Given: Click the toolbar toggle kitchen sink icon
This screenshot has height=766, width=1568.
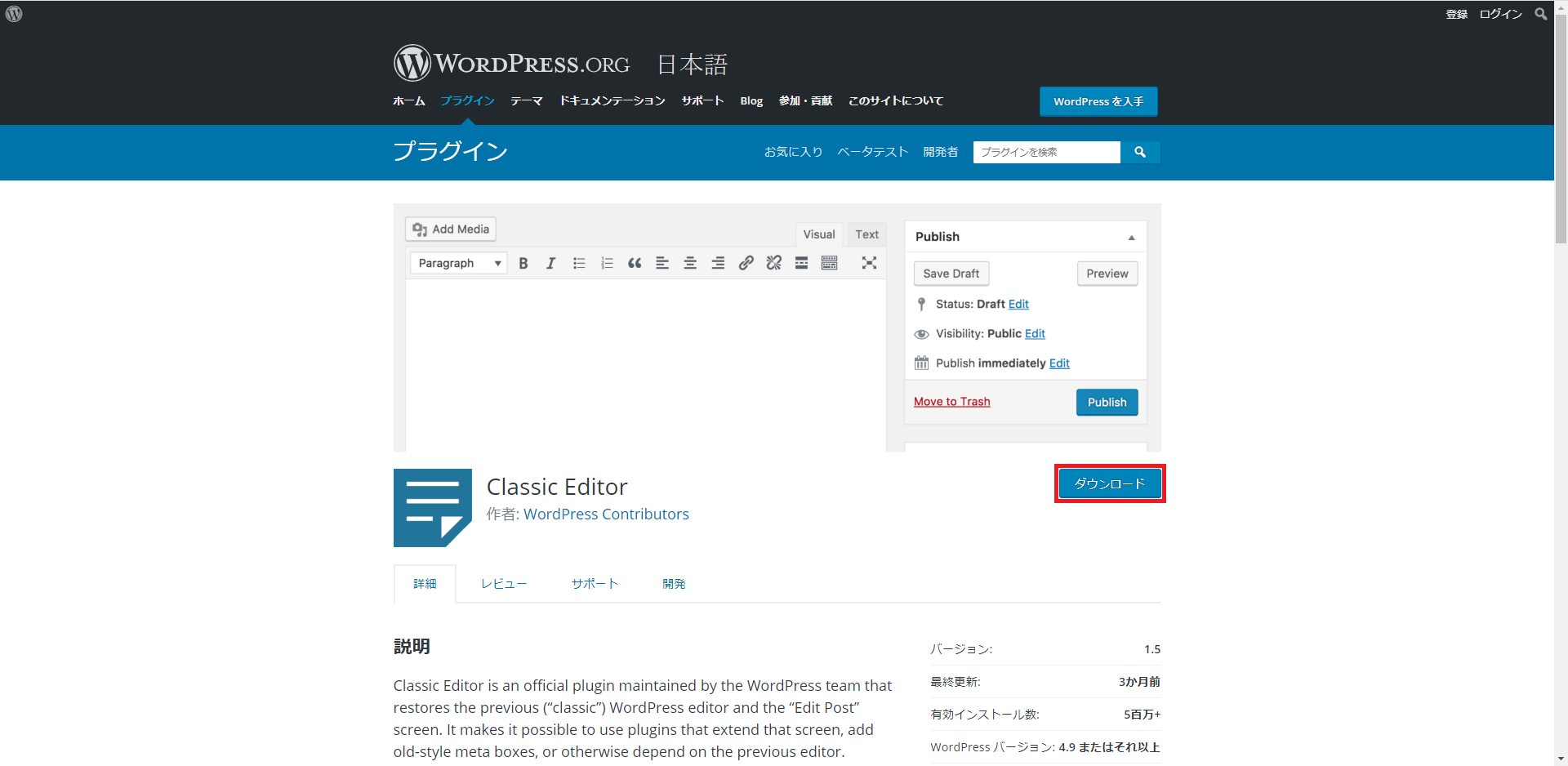Looking at the screenshot, I should [x=829, y=263].
